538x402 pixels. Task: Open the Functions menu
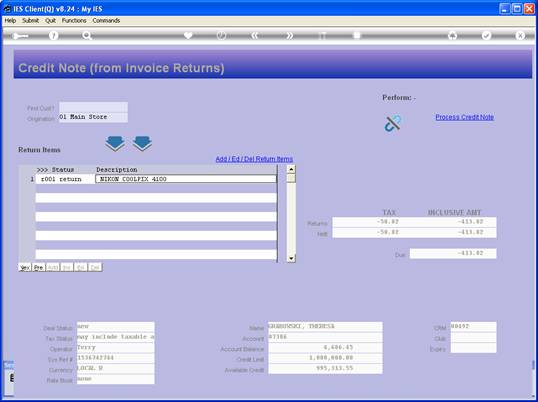click(74, 21)
